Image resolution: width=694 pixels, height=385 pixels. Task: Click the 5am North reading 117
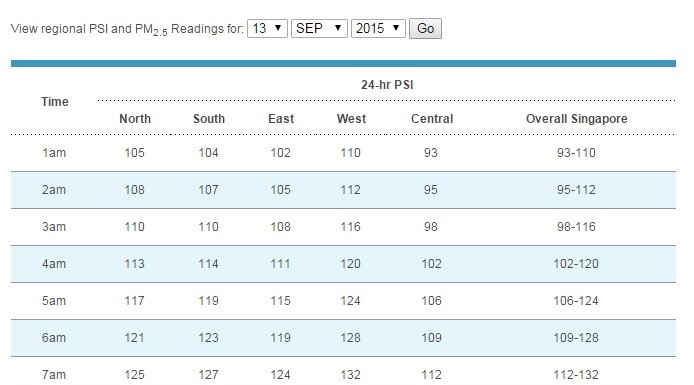click(135, 301)
